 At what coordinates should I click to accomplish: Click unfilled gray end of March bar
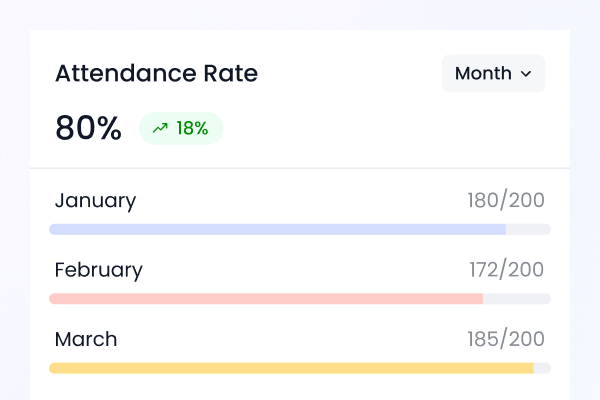click(542, 368)
